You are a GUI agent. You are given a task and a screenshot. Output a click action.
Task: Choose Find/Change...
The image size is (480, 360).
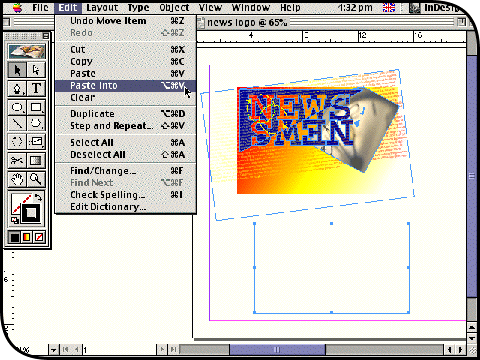point(126,171)
